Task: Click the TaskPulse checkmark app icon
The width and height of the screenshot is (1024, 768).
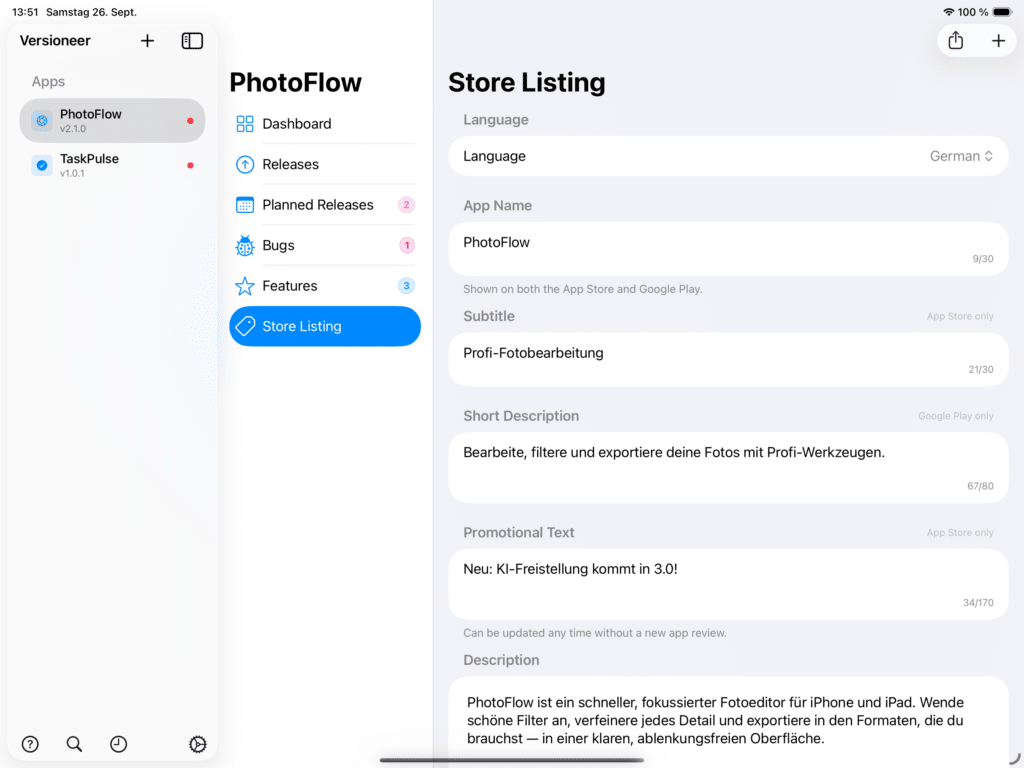Action: pyautogui.click(x=42, y=165)
